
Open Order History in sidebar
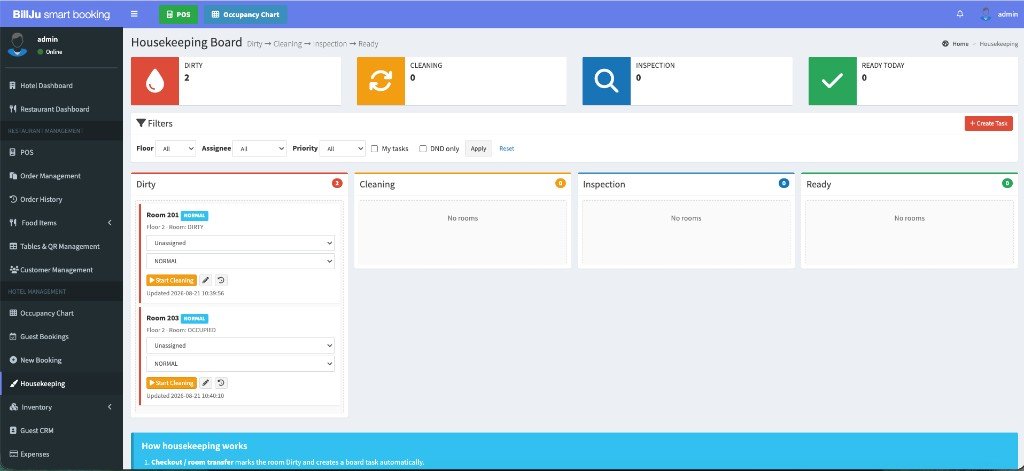61,199
